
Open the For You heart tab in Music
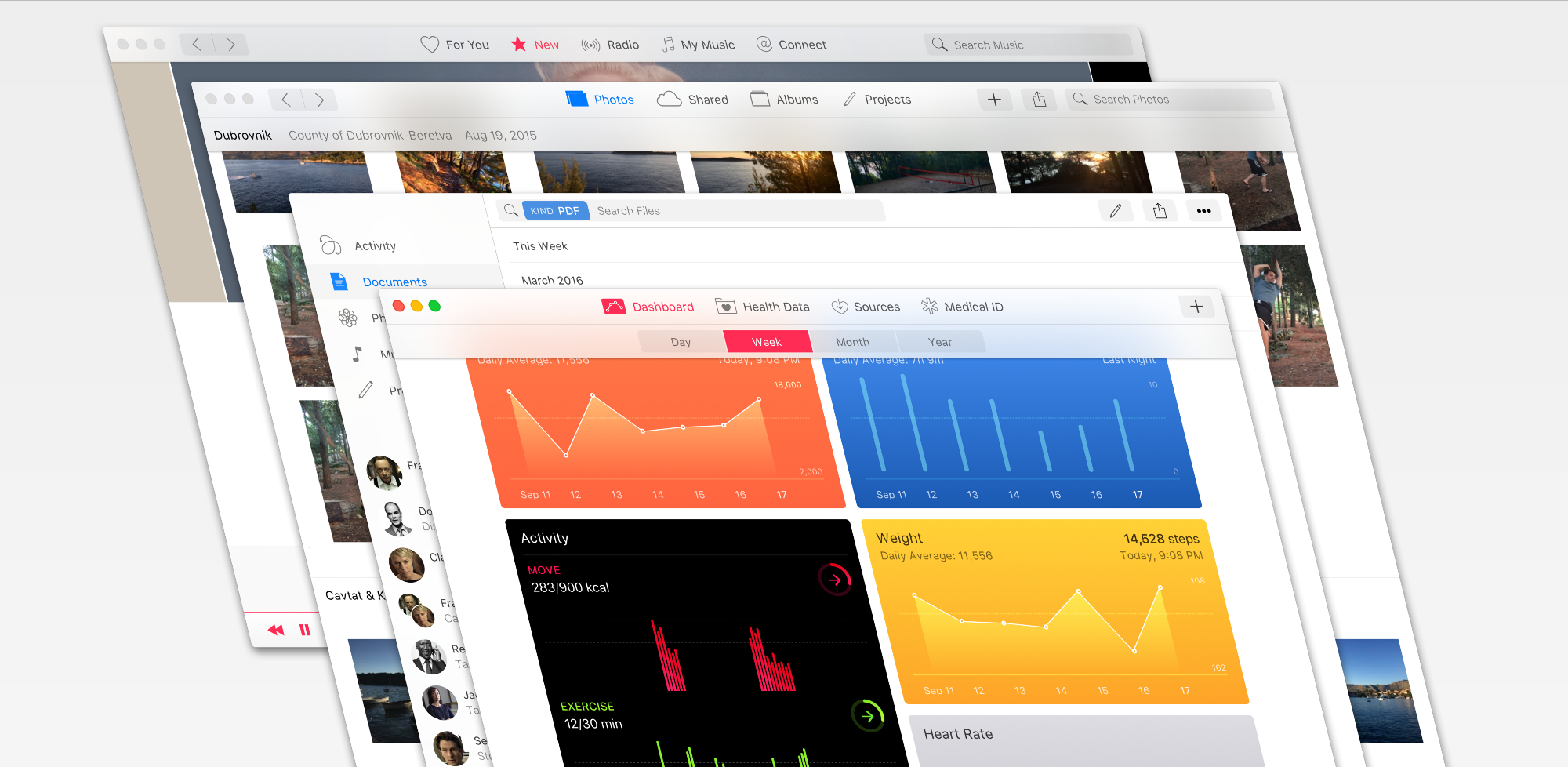coord(455,45)
